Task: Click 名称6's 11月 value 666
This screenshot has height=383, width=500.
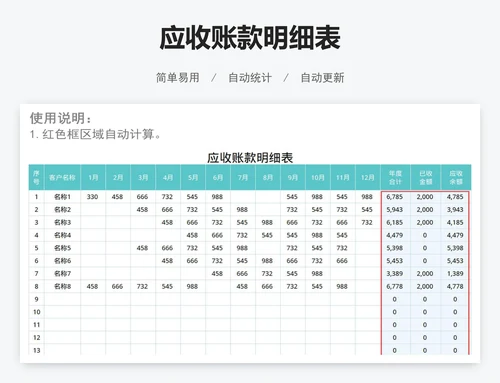Action: coord(342,261)
